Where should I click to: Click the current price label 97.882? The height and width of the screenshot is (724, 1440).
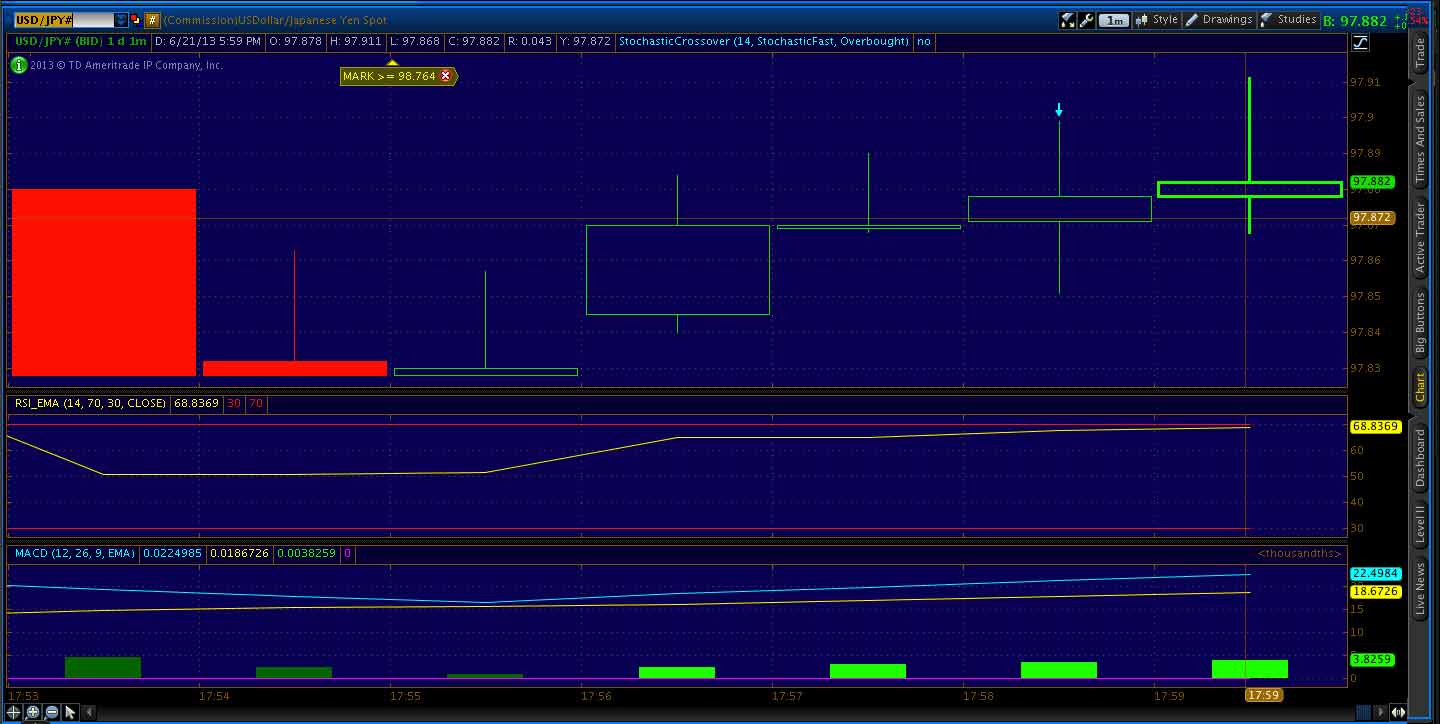(1371, 182)
